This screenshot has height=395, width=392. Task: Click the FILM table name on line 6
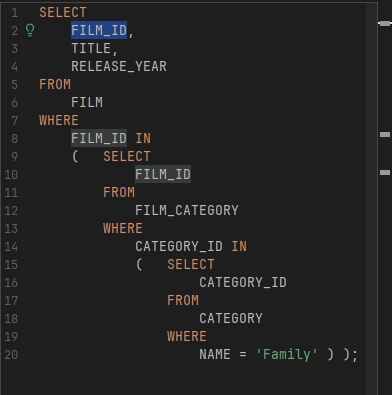pos(87,102)
